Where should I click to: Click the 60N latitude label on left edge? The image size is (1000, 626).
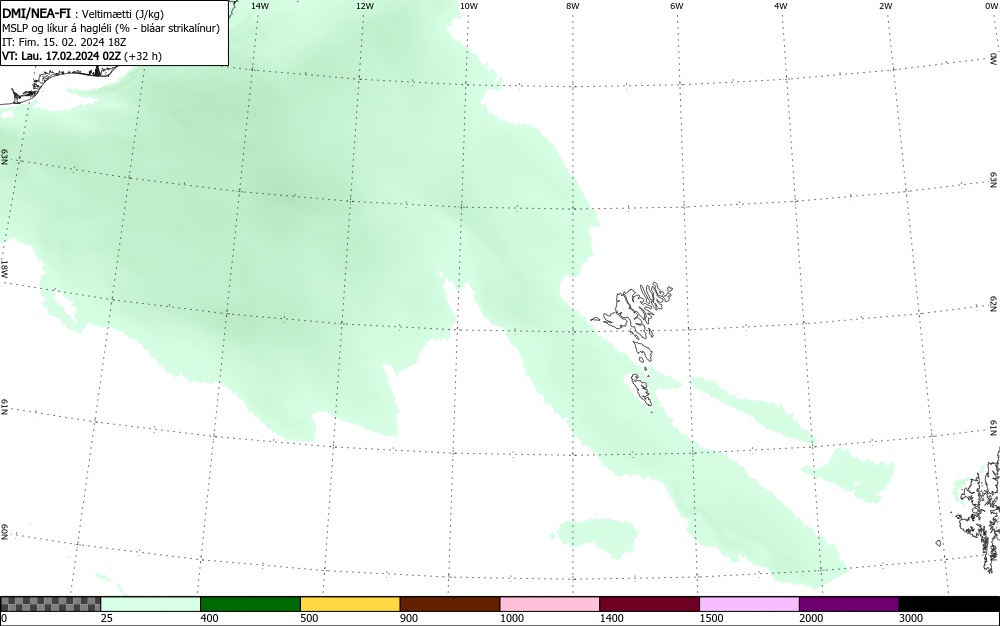click(x=4, y=532)
